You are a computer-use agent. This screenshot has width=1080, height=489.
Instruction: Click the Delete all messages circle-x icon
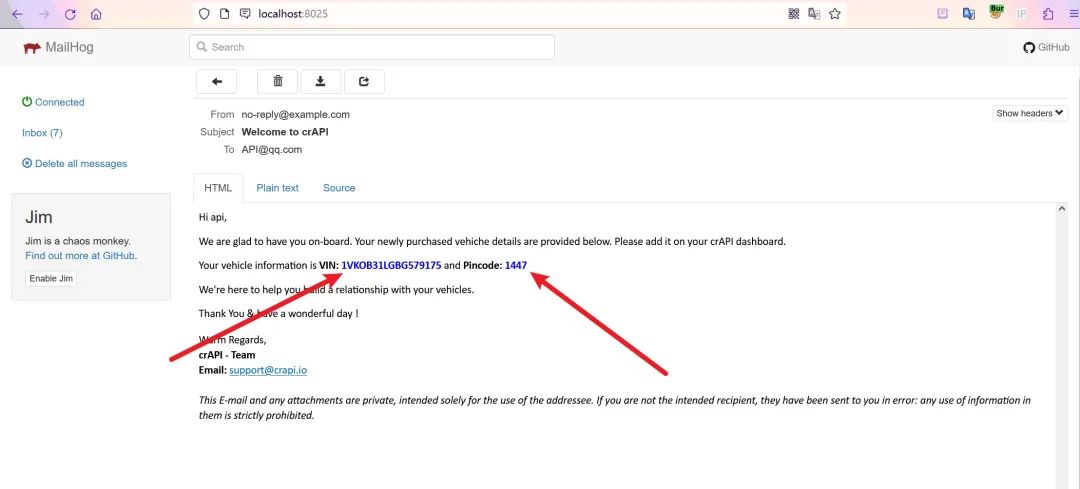(27, 163)
